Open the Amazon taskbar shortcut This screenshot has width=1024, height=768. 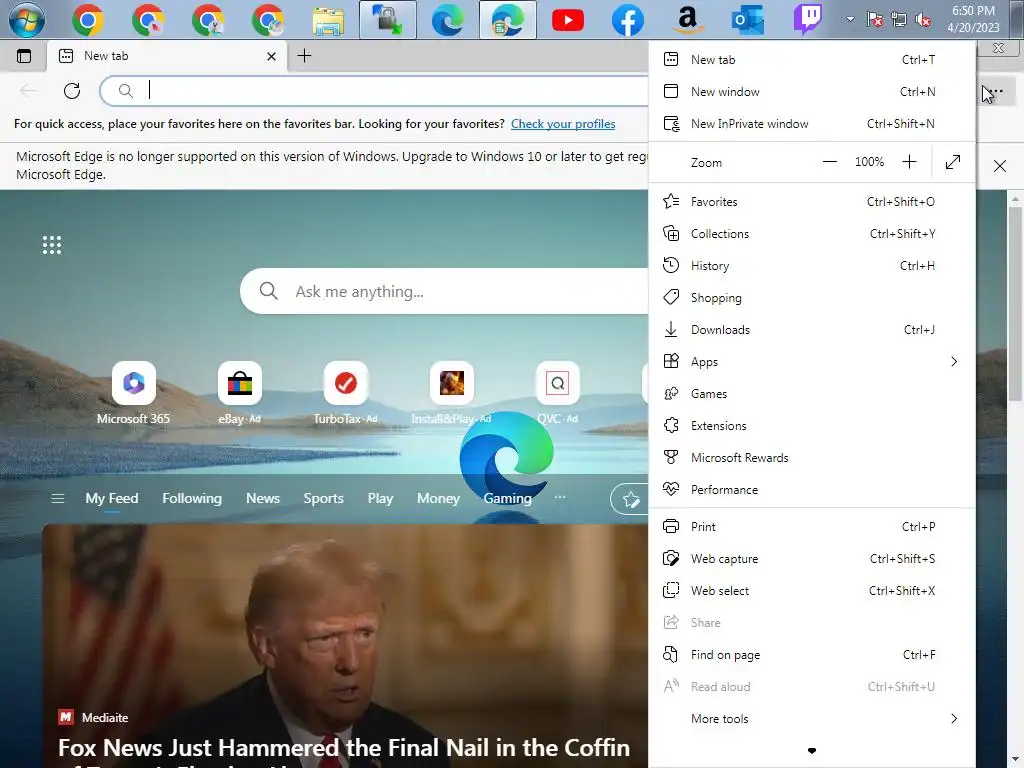[x=688, y=20]
